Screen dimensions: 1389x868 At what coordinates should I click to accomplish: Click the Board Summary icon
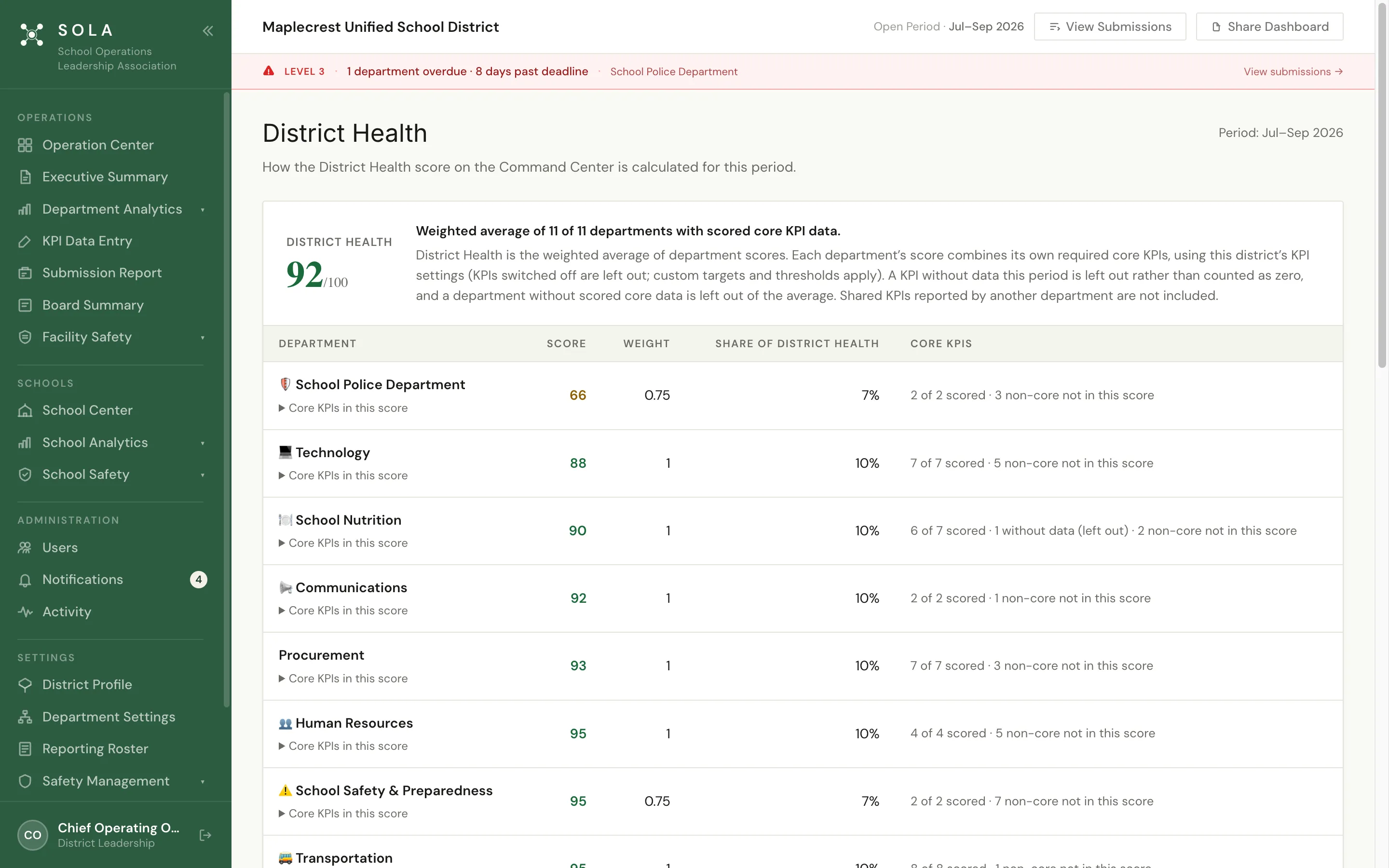pyautogui.click(x=25, y=305)
